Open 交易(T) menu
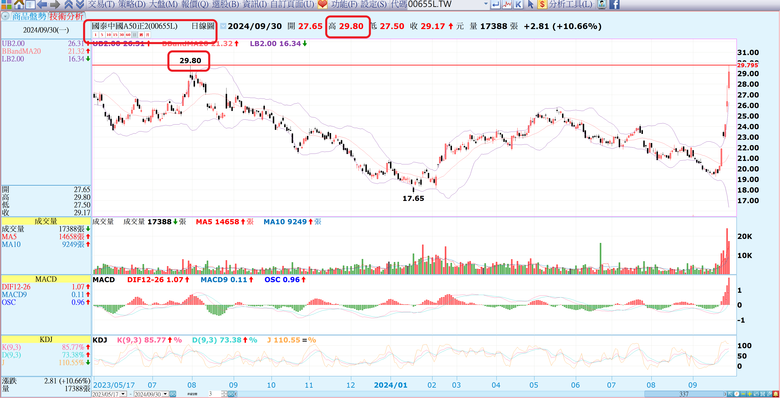The height and width of the screenshot is (398, 780). (101, 4)
